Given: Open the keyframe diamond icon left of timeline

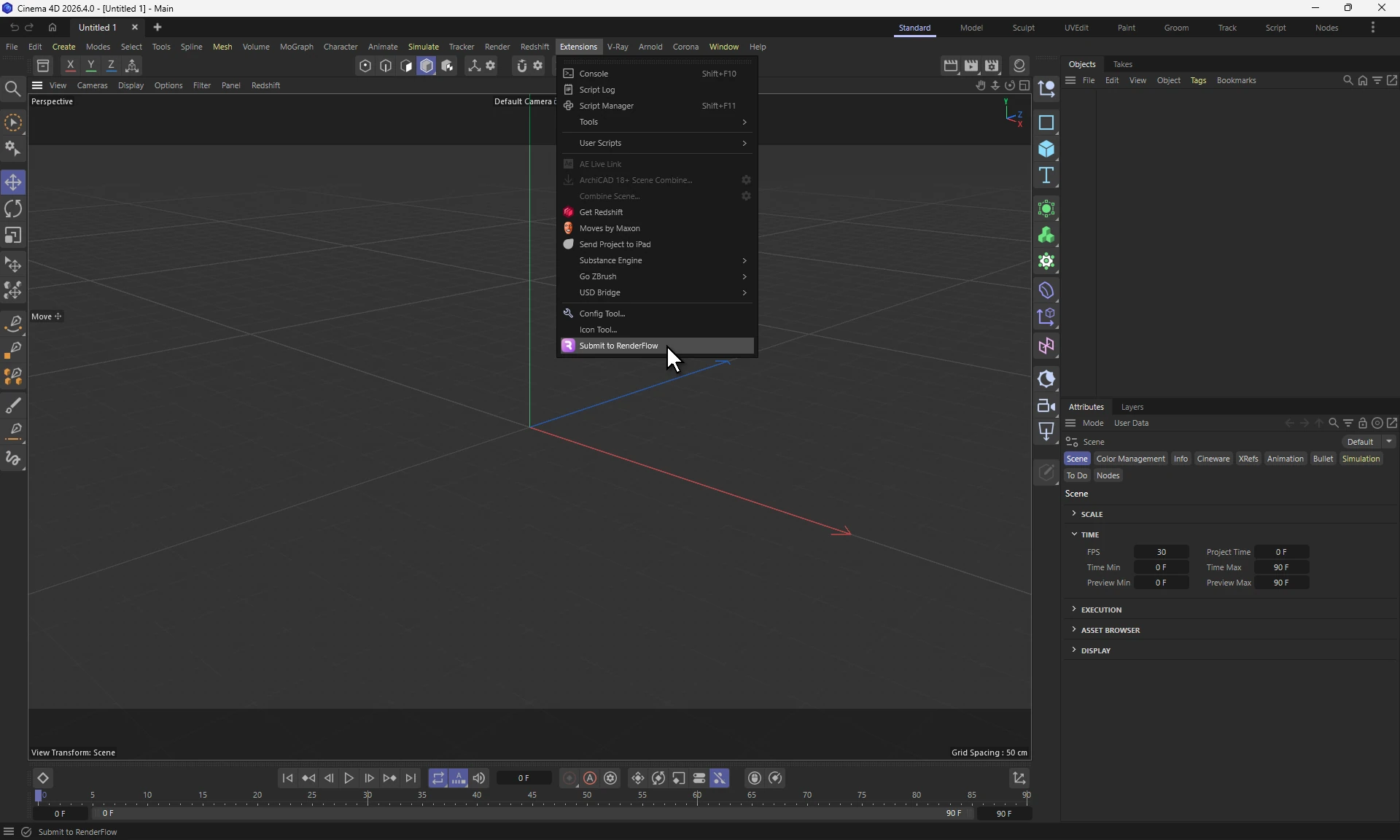Looking at the screenshot, I should click(42, 779).
